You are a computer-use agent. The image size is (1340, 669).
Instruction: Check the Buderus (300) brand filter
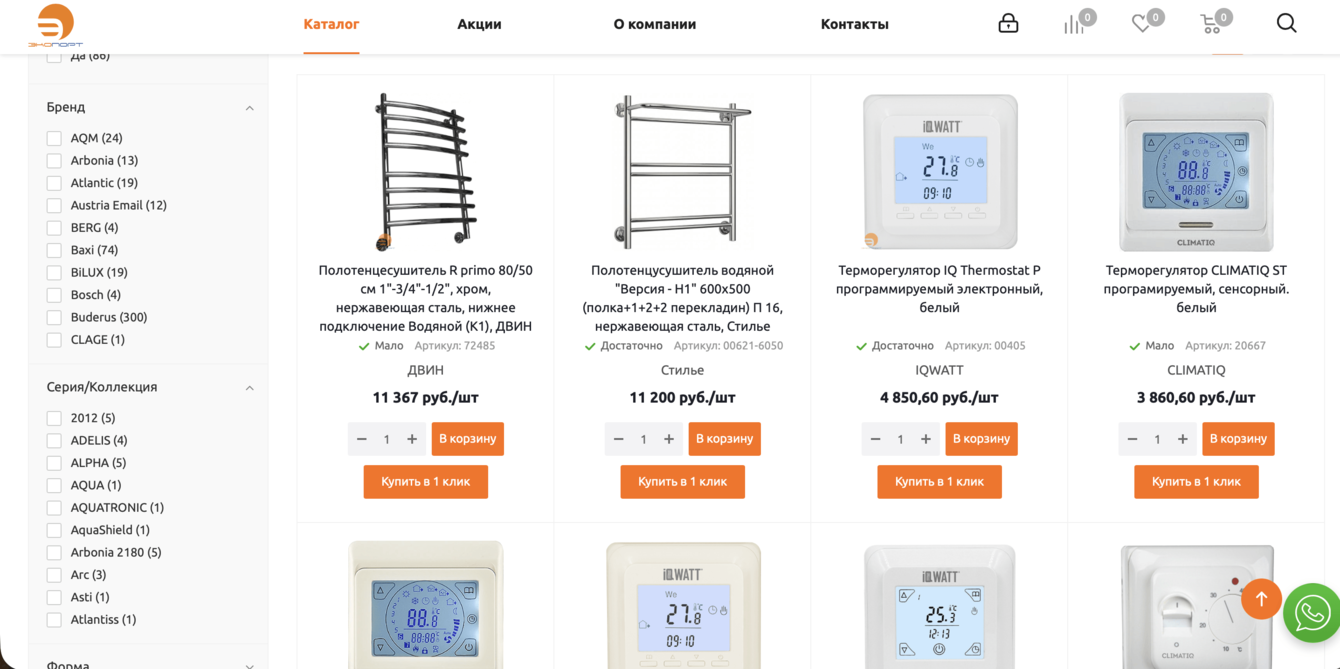[54, 318]
